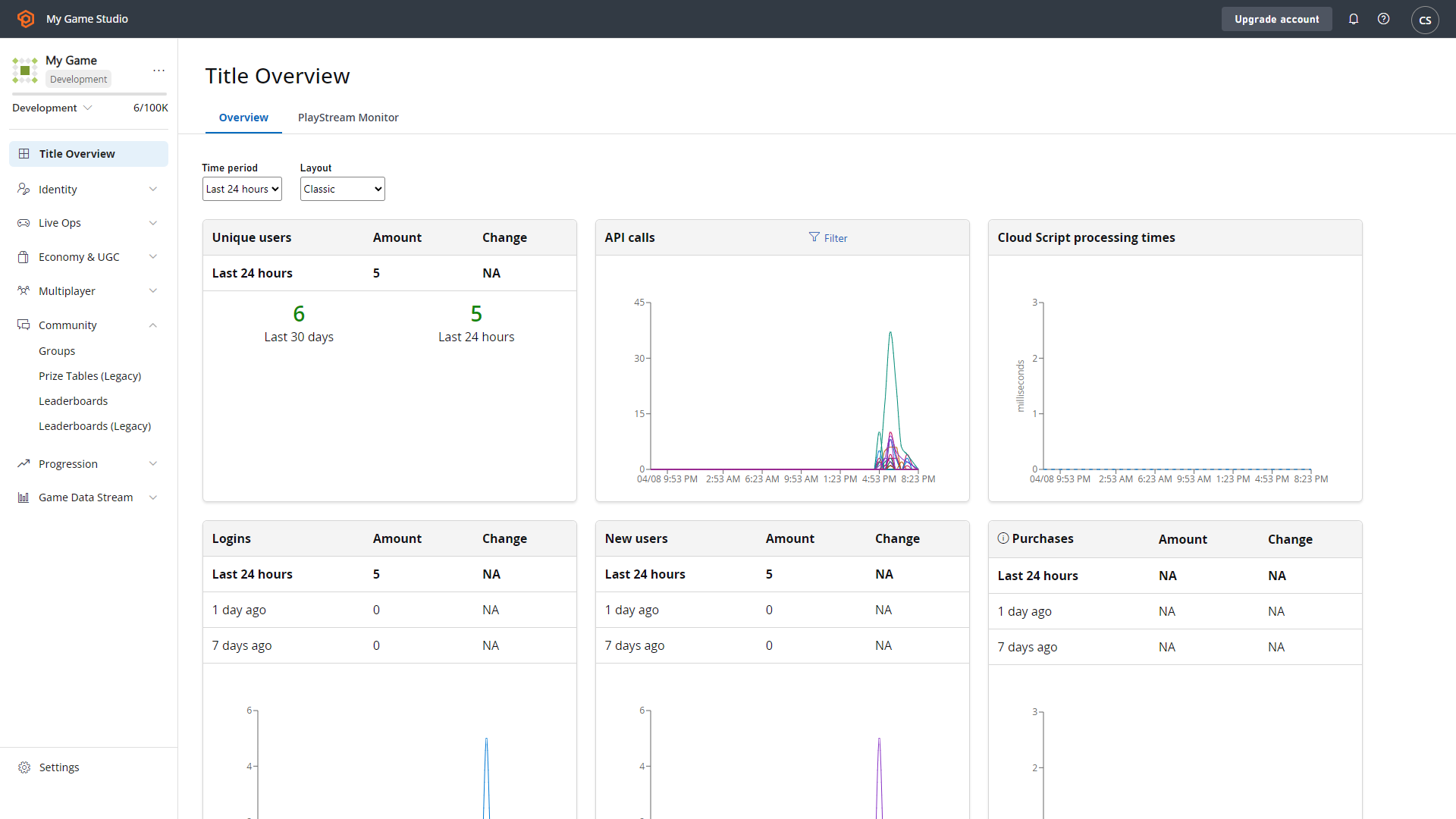Image resolution: width=1456 pixels, height=819 pixels.
Task: Click the Progression trend icon
Action: coord(24,463)
